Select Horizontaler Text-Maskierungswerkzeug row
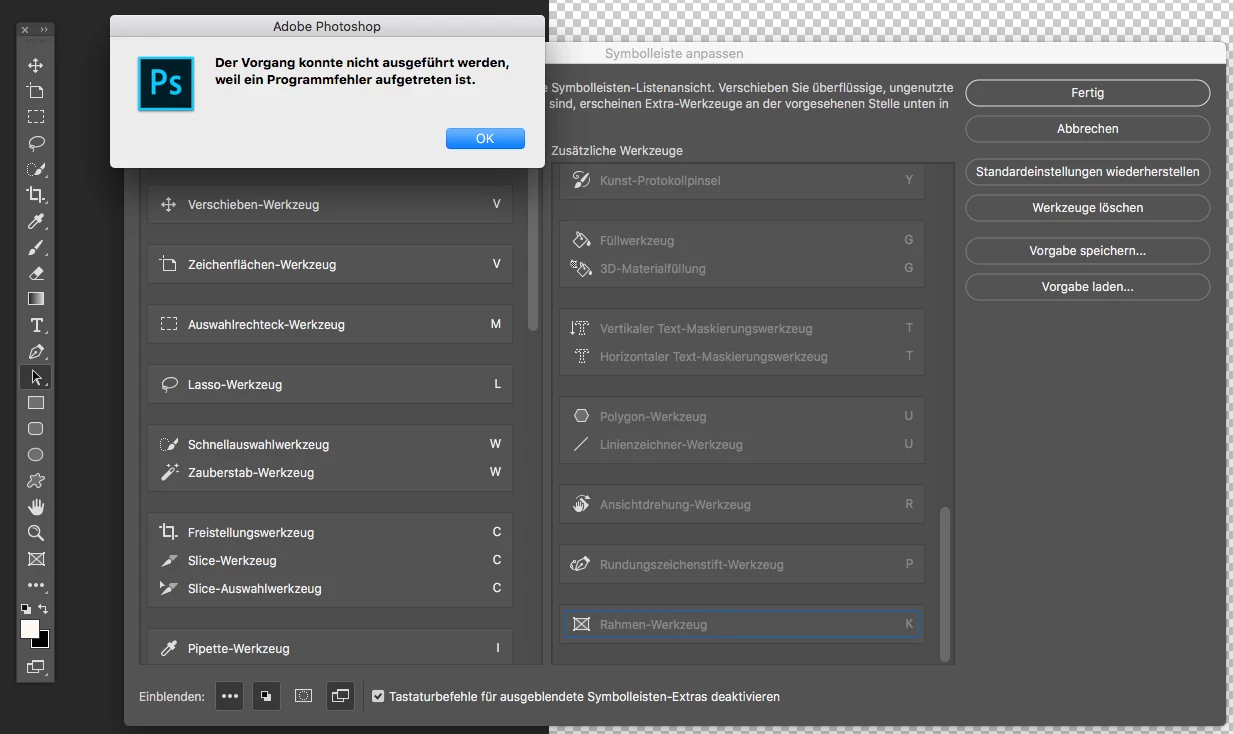This screenshot has width=1233, height=734. pos(742,356)
